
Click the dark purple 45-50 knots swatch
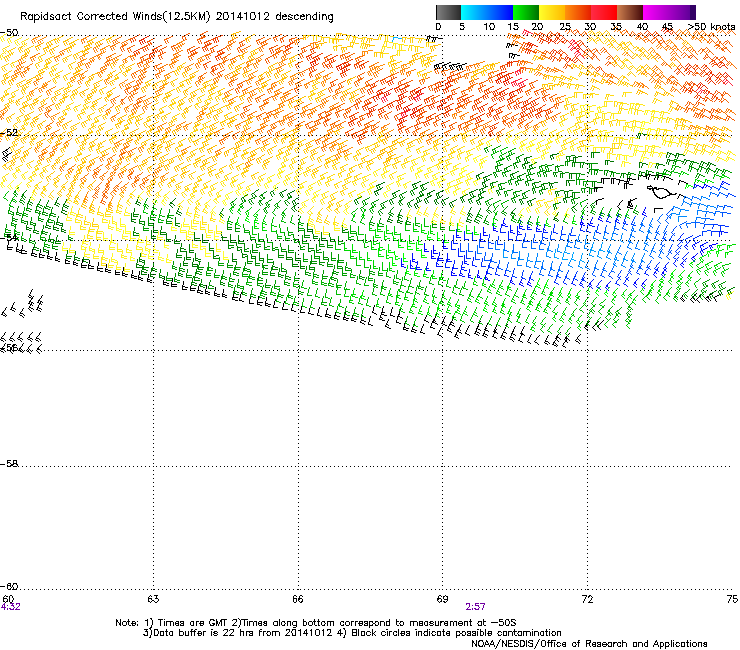(x=682, y=12)
